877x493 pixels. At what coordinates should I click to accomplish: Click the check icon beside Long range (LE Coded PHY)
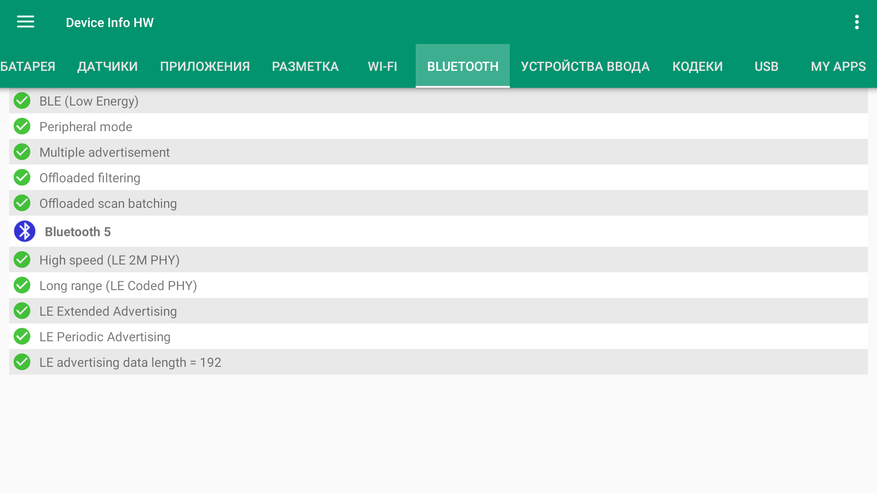[x=22, y=285]
